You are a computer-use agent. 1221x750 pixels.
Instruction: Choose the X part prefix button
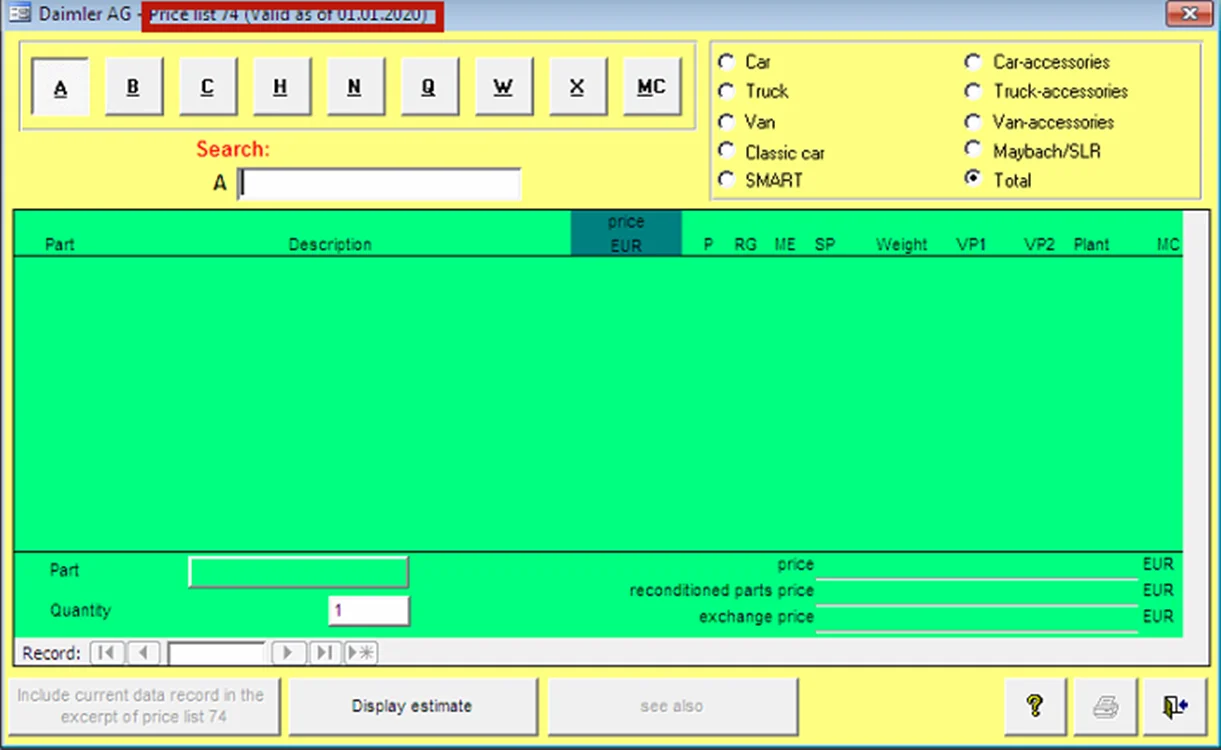[577, 87]
